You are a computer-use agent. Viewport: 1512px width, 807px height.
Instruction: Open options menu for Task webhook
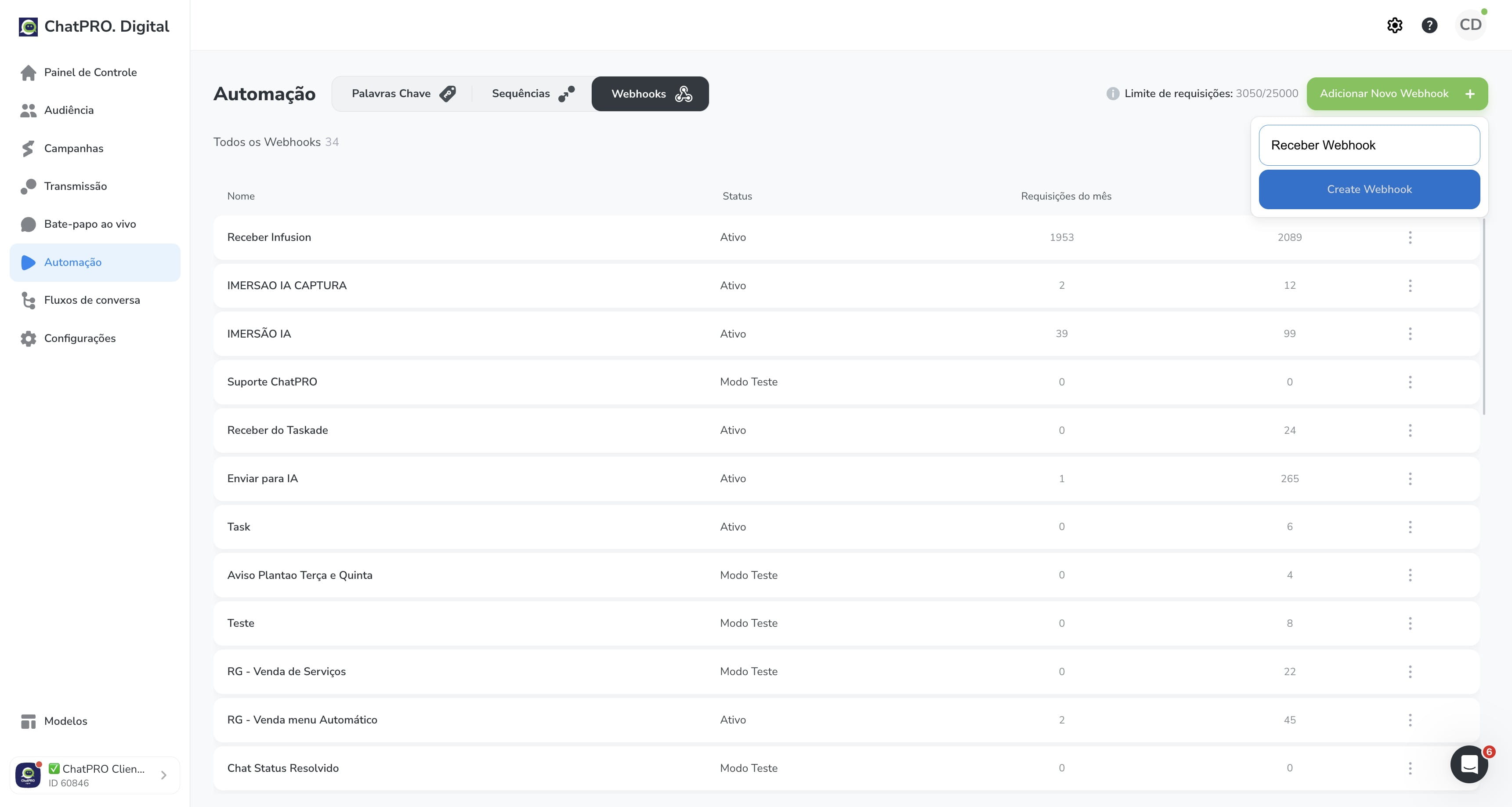(x=1410, y=527)
